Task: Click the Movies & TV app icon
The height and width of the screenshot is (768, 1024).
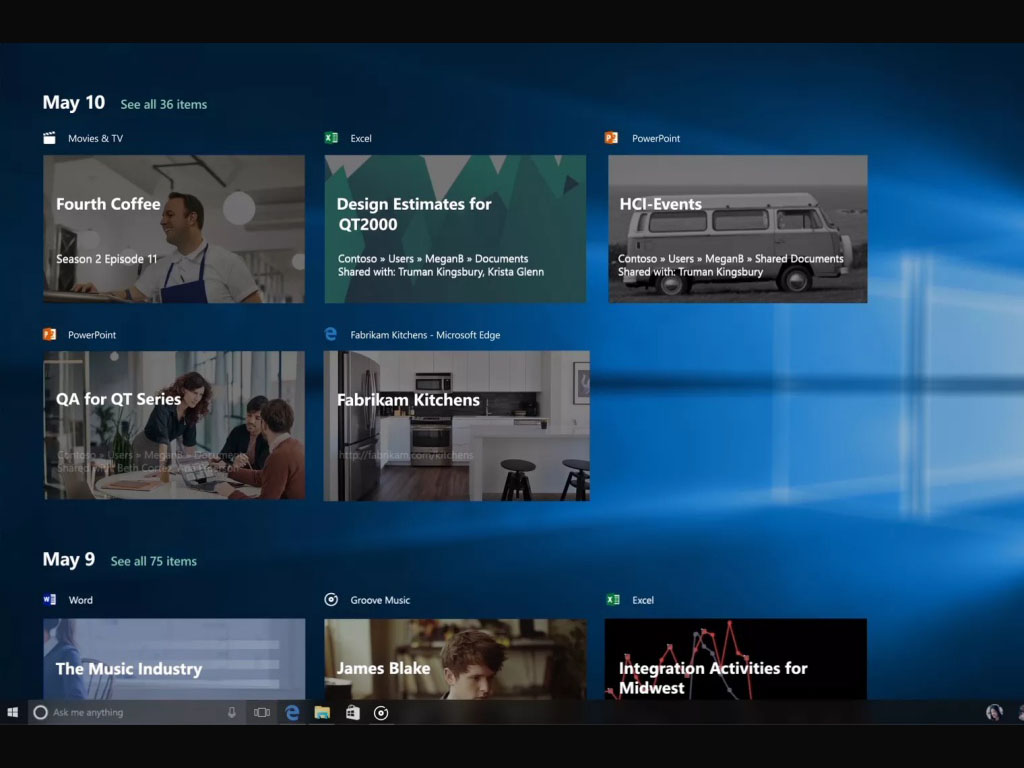Action: (50, 138)
